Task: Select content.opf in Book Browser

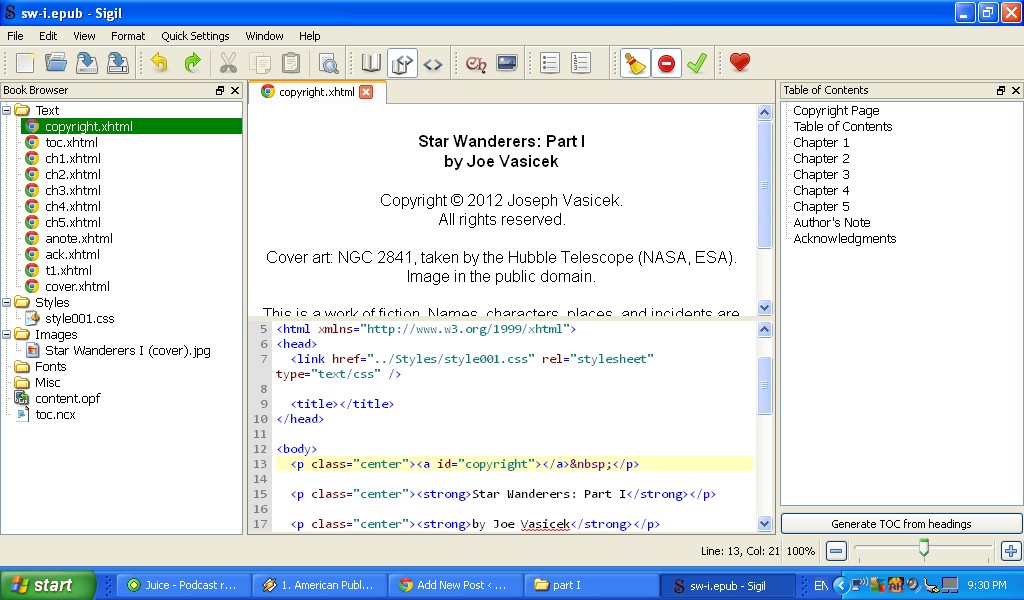Action: pos(67,398)
